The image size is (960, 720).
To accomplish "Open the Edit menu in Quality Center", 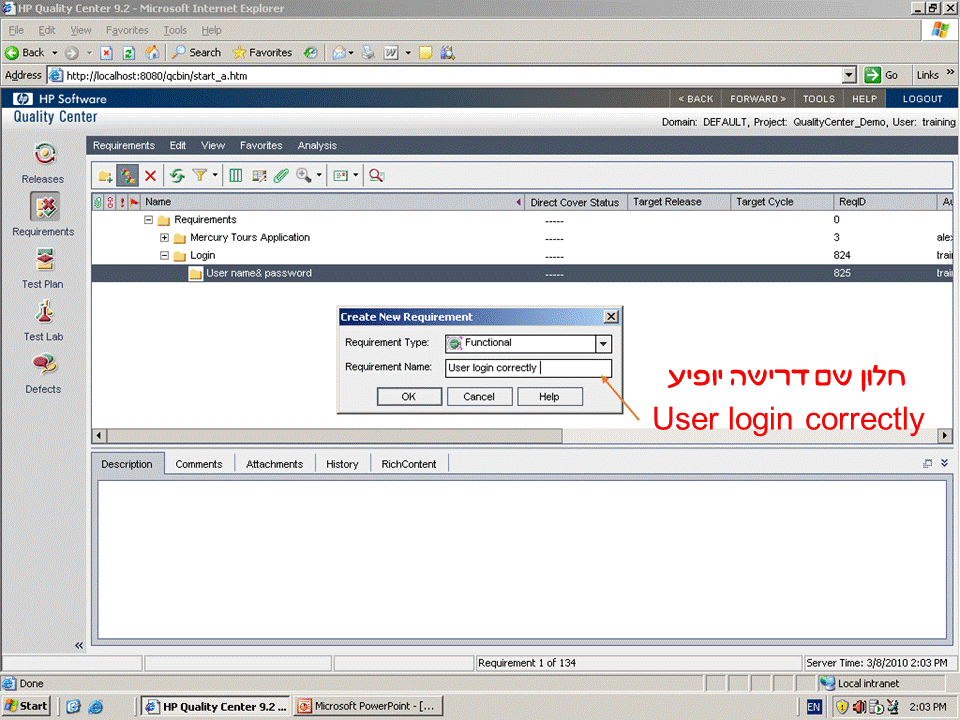I will coord(178,145).
